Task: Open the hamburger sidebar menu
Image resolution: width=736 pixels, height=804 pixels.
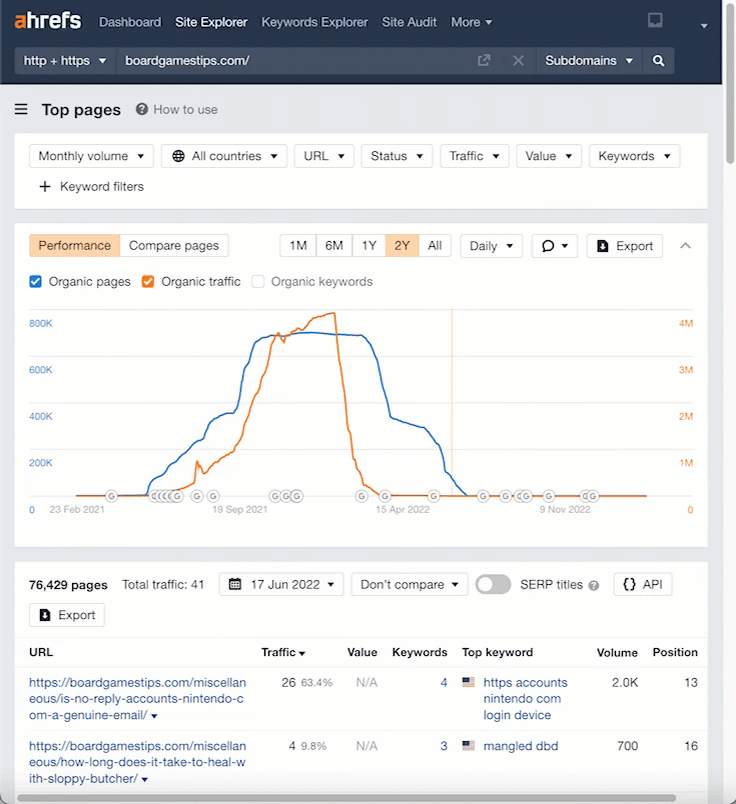Action: pos(21,110)
